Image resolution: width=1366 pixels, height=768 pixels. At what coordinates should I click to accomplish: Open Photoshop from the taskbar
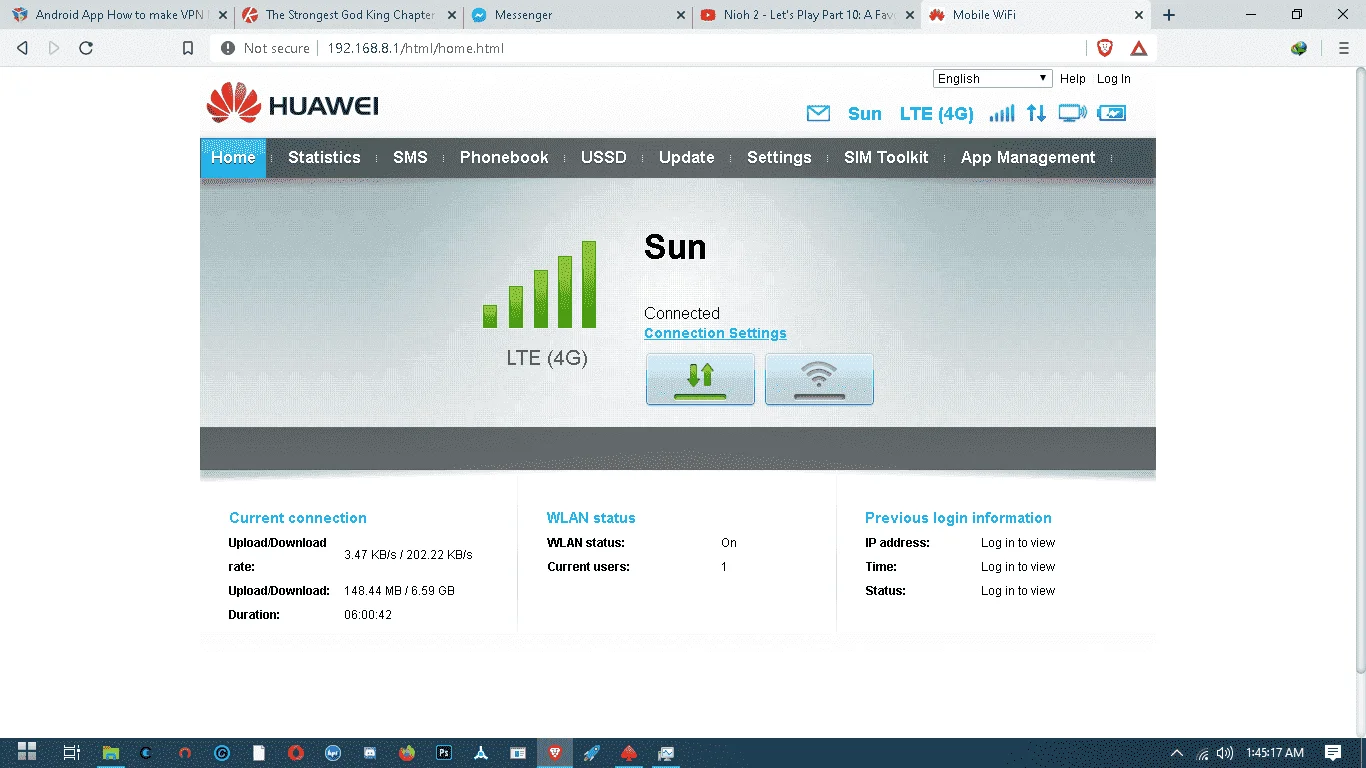click(x=443, y=752)
